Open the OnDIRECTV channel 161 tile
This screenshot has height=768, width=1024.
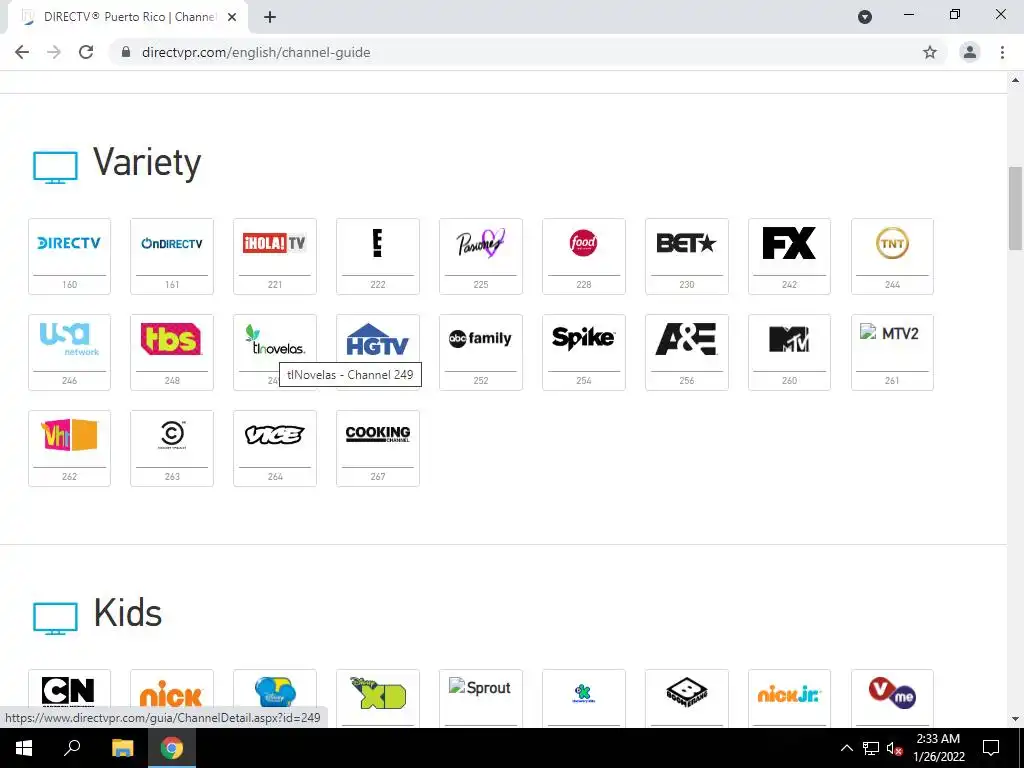pos(172,257)
